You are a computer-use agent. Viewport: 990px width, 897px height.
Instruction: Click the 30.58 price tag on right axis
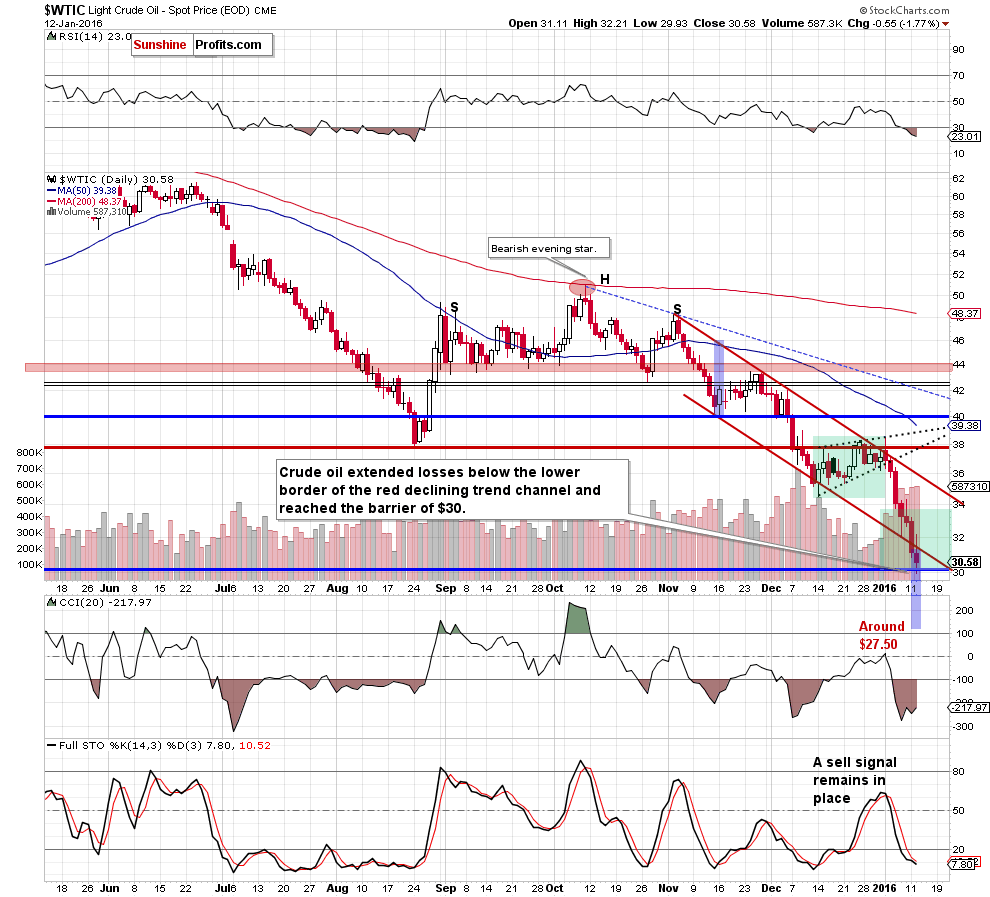tap(965, 562)
